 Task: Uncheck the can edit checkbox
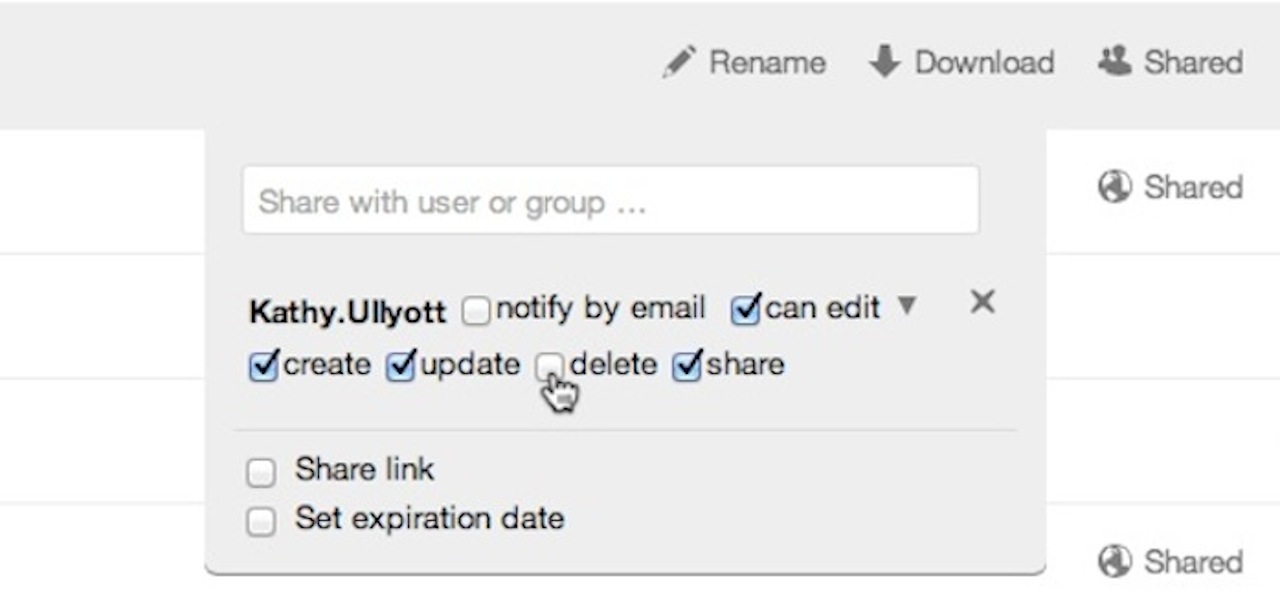pyautogui.click(x=745, y=310)
